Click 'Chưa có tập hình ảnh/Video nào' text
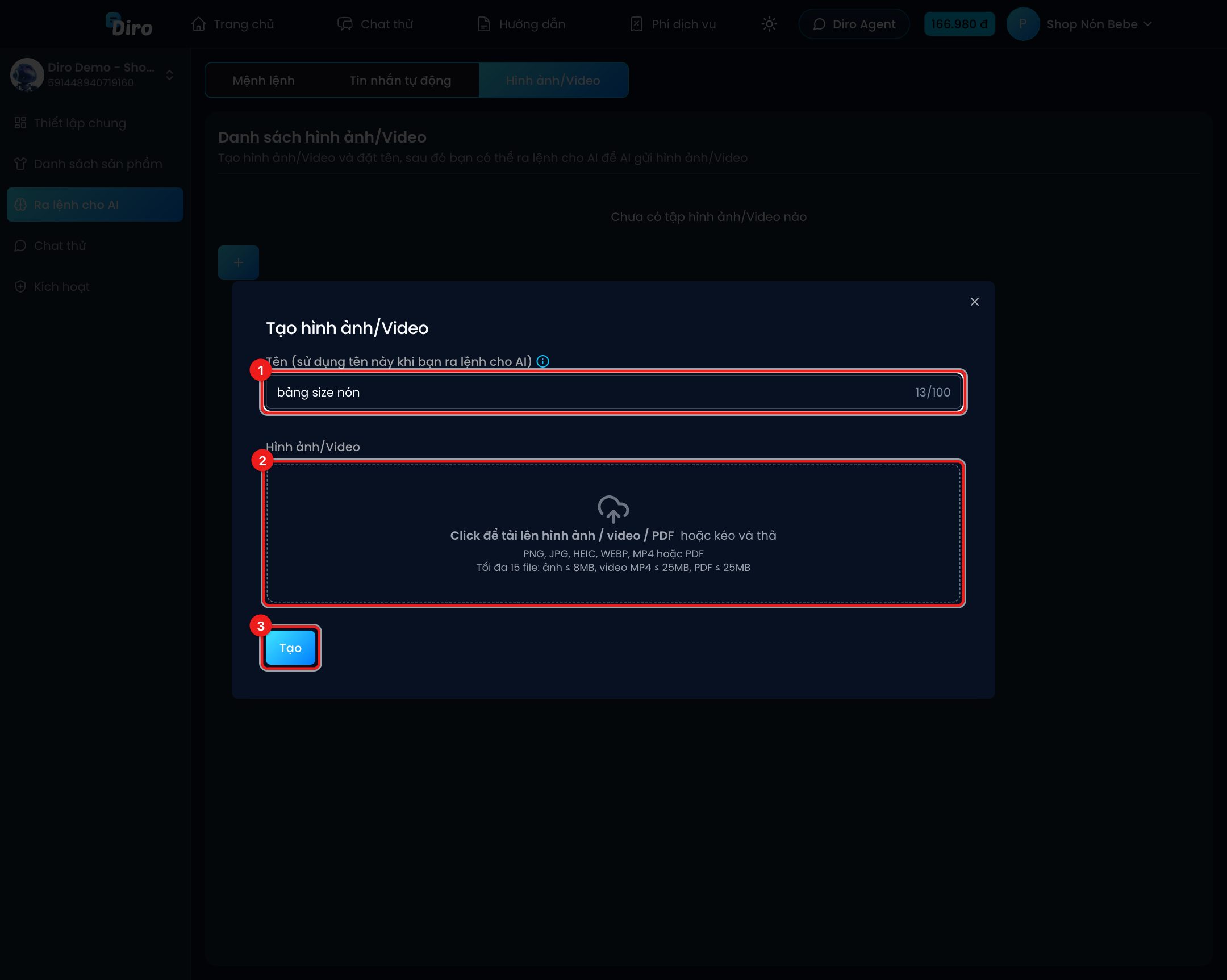Image resolution: width=1227 pixels, height=980 pixels. coord(708,217)
